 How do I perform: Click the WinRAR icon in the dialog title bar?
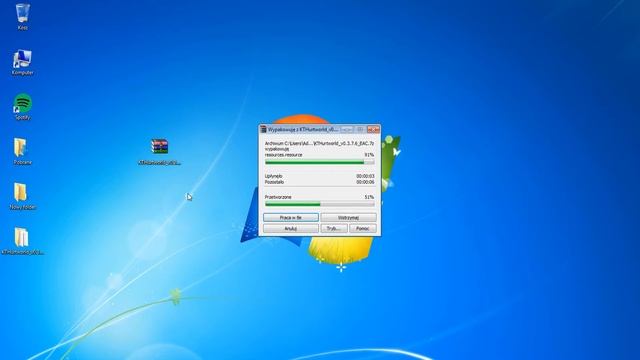click(263, 129)
